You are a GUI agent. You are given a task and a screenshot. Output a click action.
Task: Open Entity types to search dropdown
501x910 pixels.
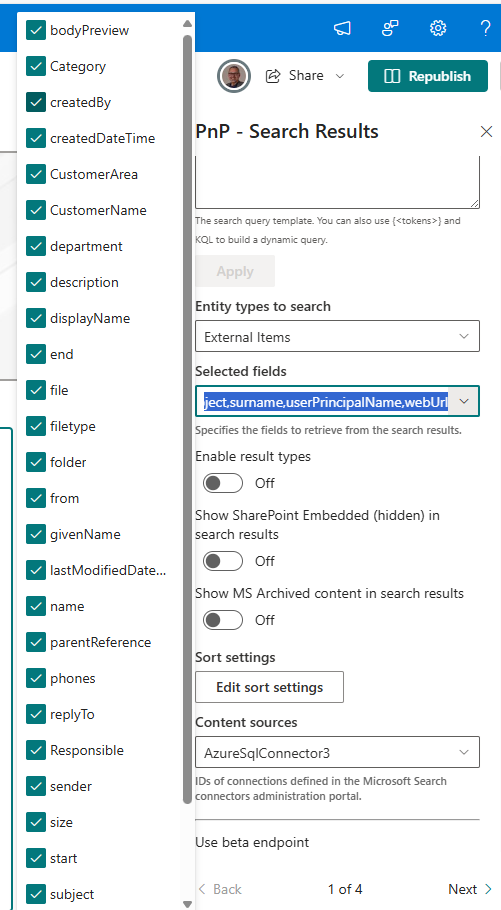coord(337,336)
